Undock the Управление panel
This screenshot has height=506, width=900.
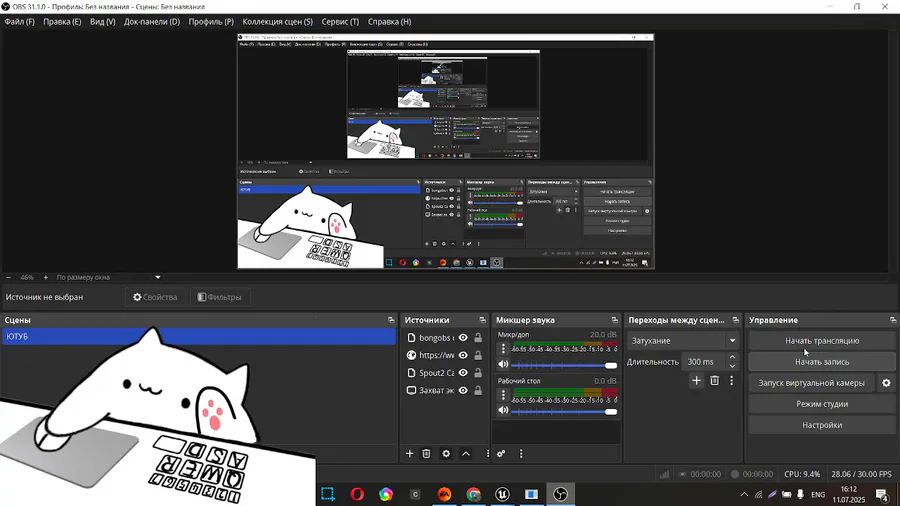tap(893, 320)
